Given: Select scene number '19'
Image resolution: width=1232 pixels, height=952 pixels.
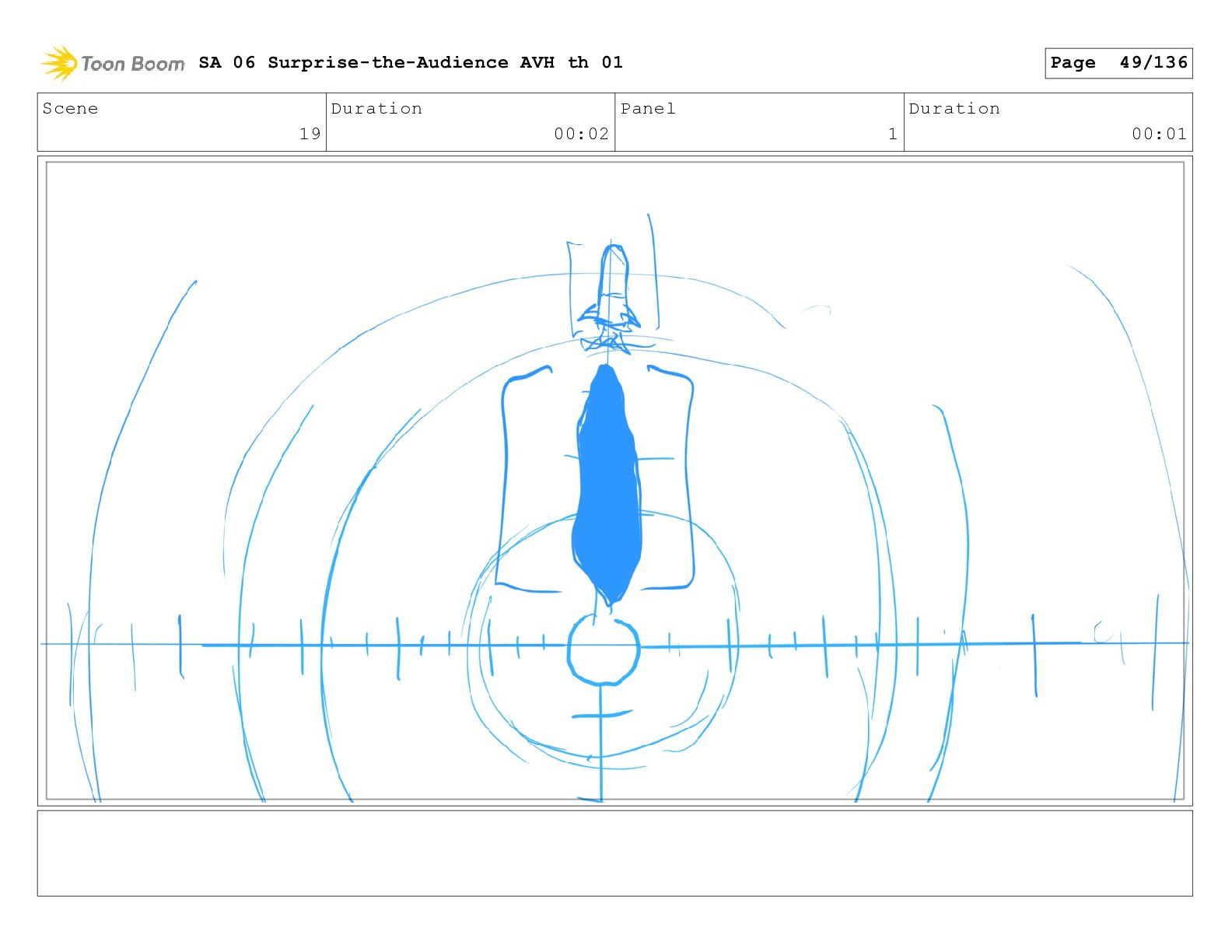Looking at the screenshot, I should 310,134.
